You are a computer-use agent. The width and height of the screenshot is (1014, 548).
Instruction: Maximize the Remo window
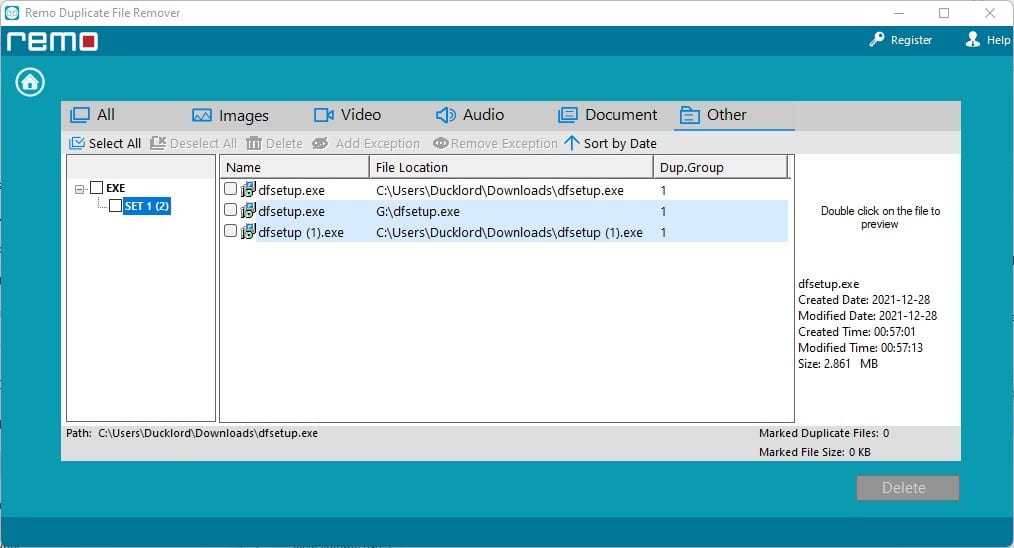pyautogui.click(x=944, y=13)
